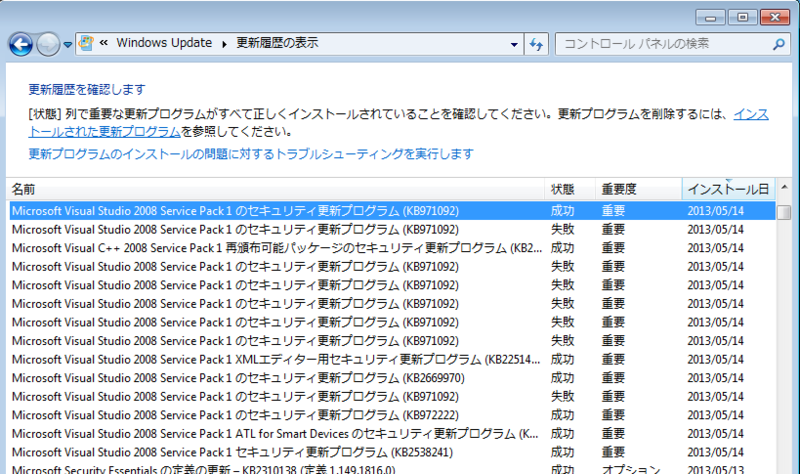Screen dimensions: 800x474
Task: Click the Windows Update address bar icon
Action: (x=86, y=43)
